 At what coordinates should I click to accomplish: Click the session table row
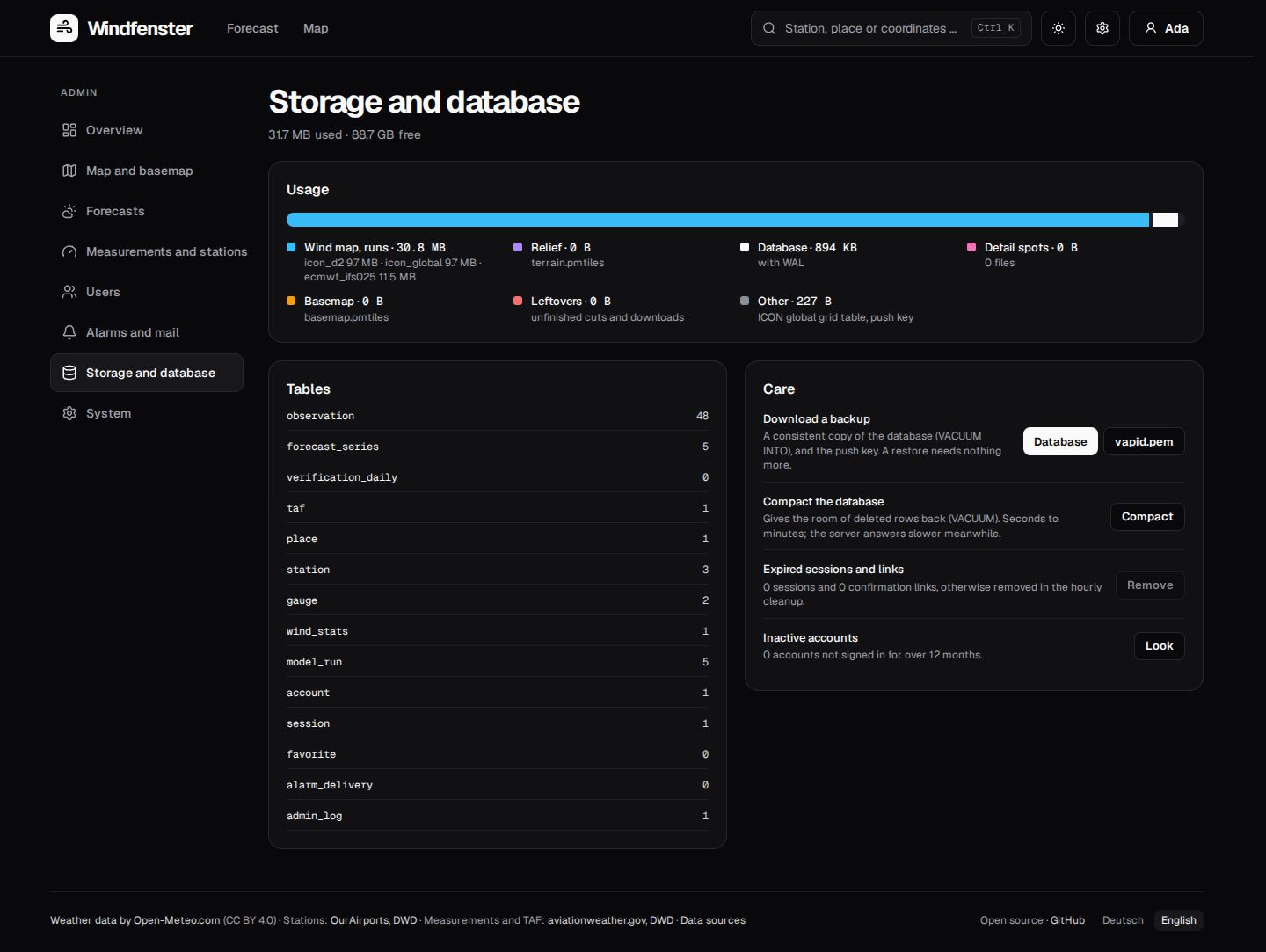pos(498,723)
